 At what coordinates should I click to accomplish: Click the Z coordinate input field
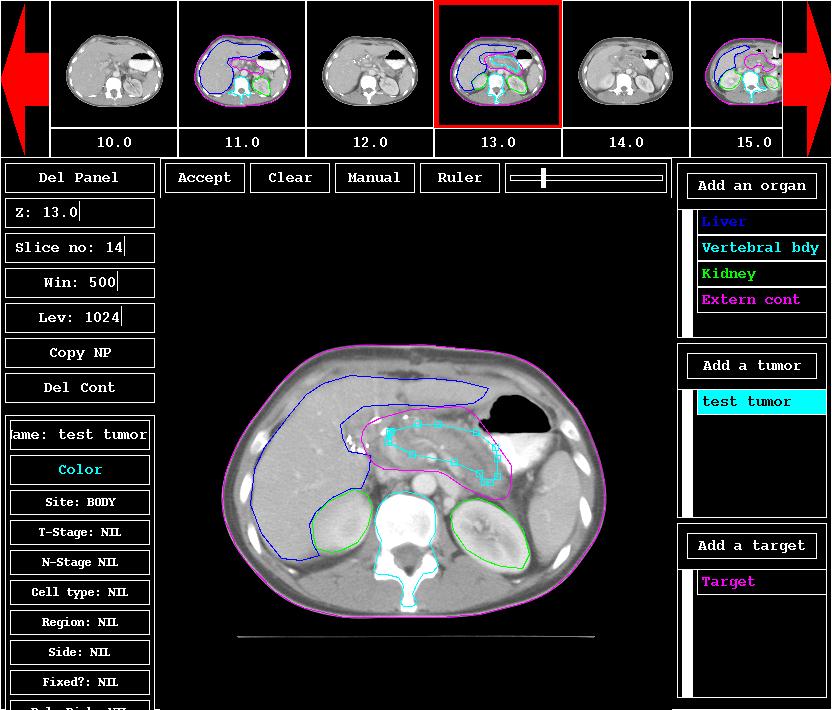point(80,213)
